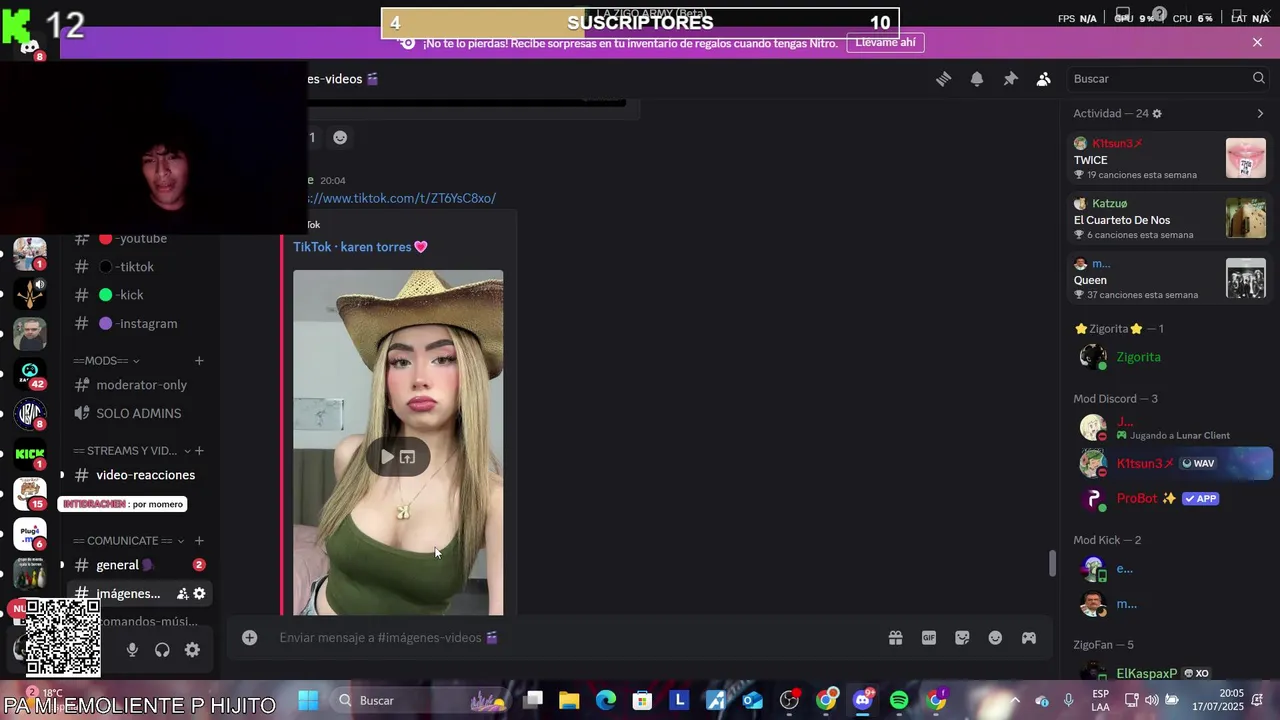Click the Llévame ahí button
The image size is (1280, 720).
click(885, 42)
